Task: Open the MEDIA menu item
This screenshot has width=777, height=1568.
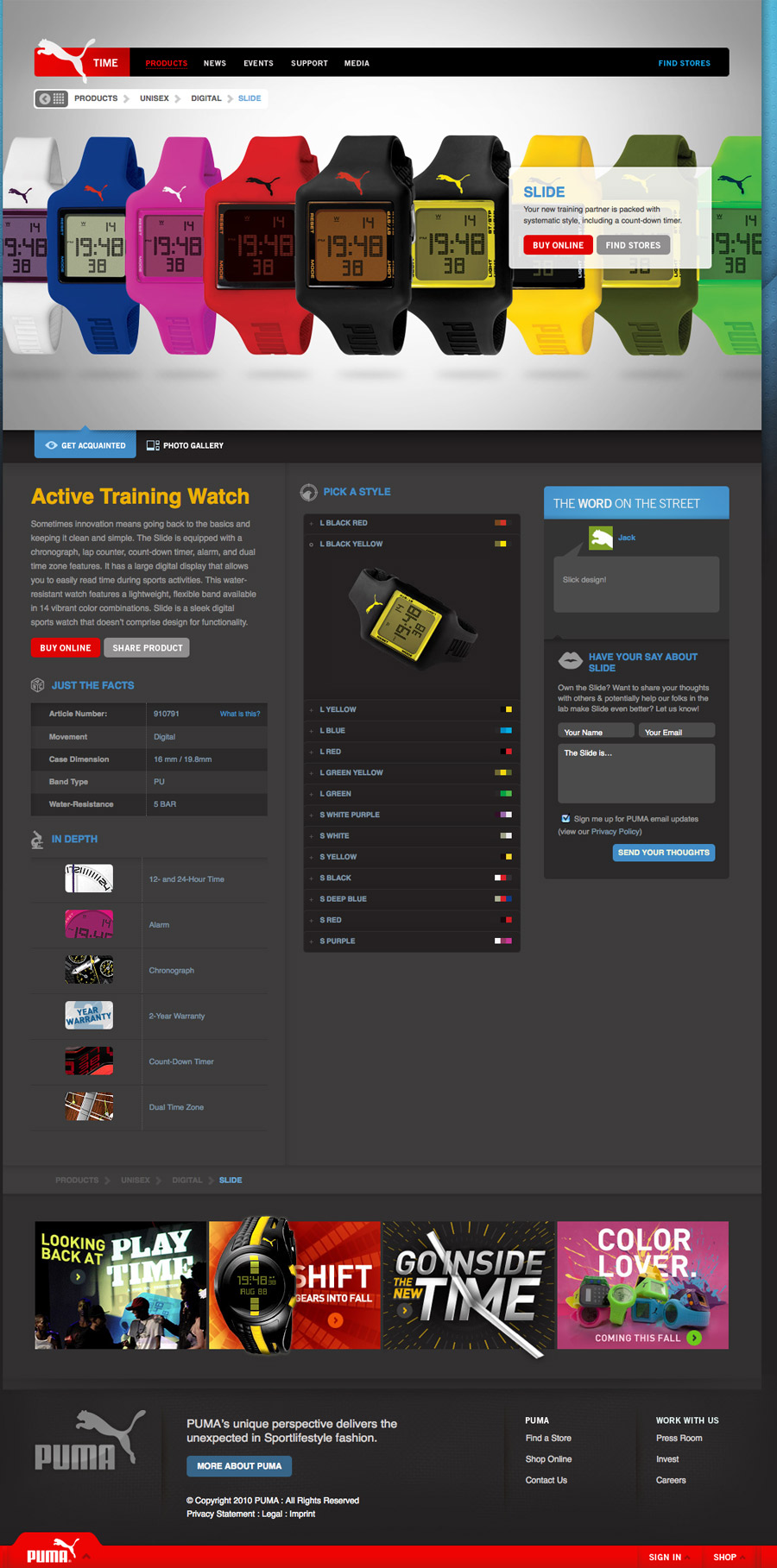Action: click(x=357, y=63)
